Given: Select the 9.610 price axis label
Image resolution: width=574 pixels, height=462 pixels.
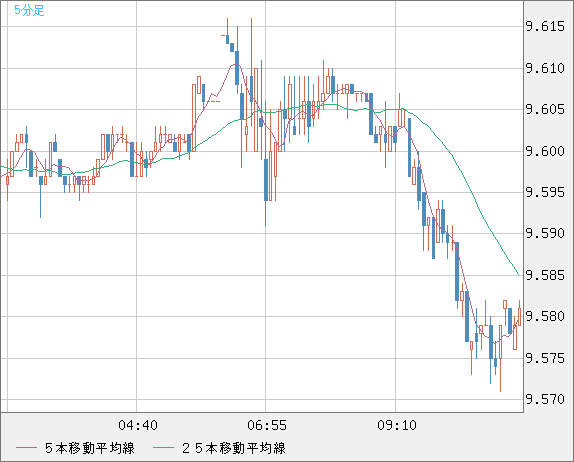Looking at the screenshot, I should (545, 68).
